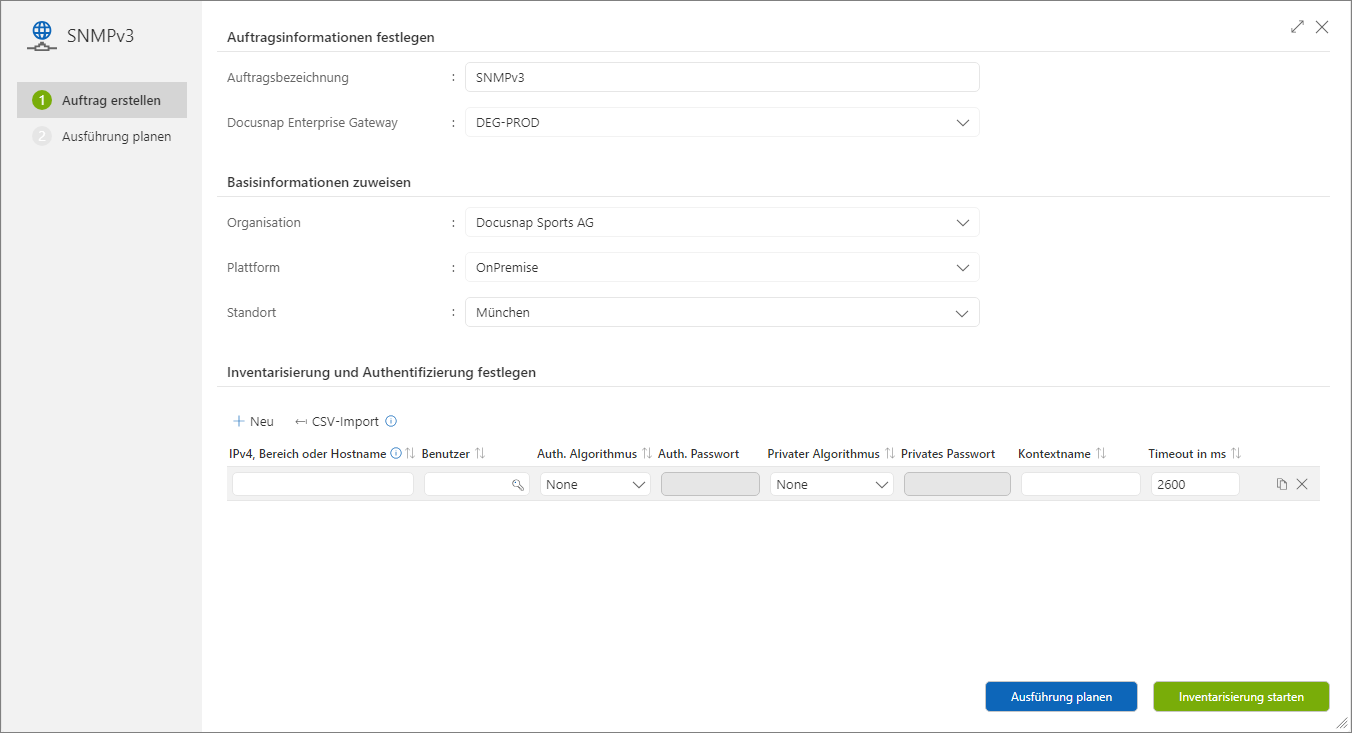This screenshot has width=1352, height=733.
Task: Click the Auftragsbezeichnung label
Action: coord(288,78)
